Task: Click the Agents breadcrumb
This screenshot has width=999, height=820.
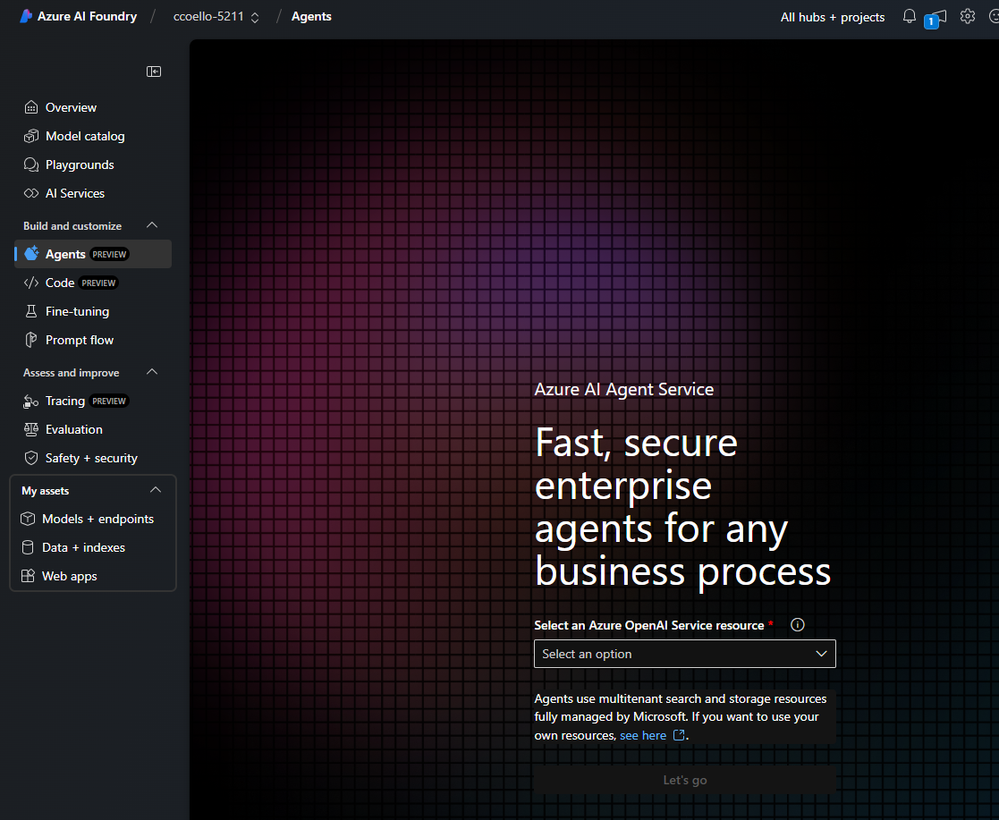Action: (312, 17)
